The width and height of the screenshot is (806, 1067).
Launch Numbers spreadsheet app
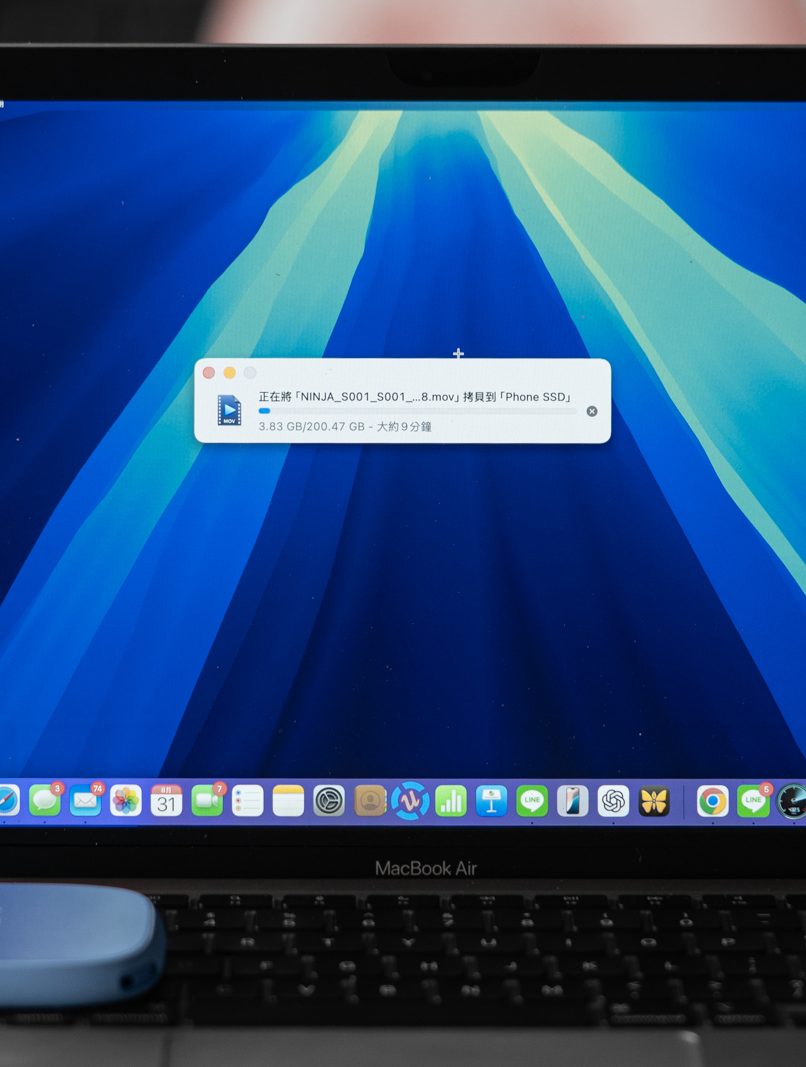coord(451,800)
